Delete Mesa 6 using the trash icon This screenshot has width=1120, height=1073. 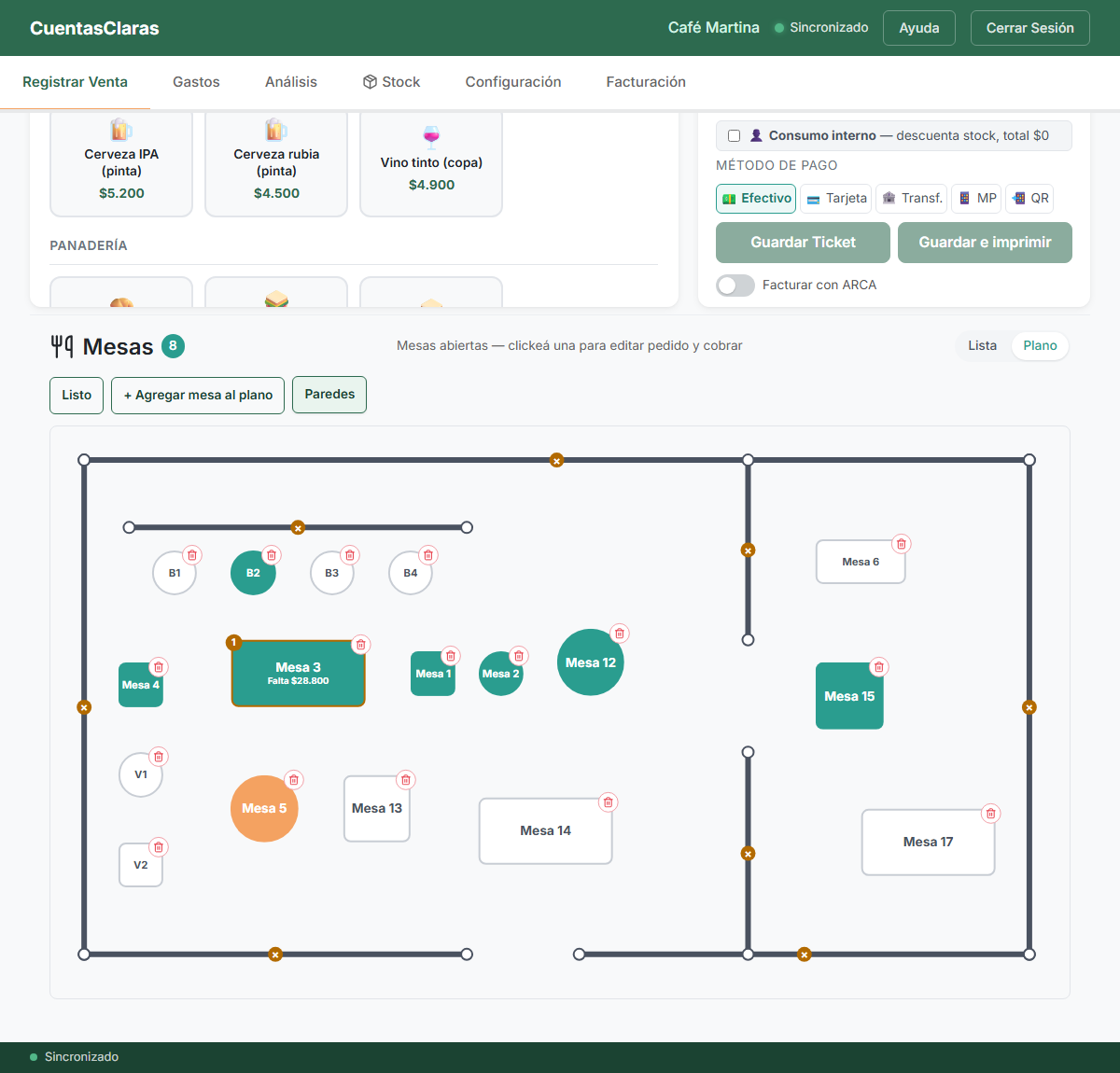[901, 544]
